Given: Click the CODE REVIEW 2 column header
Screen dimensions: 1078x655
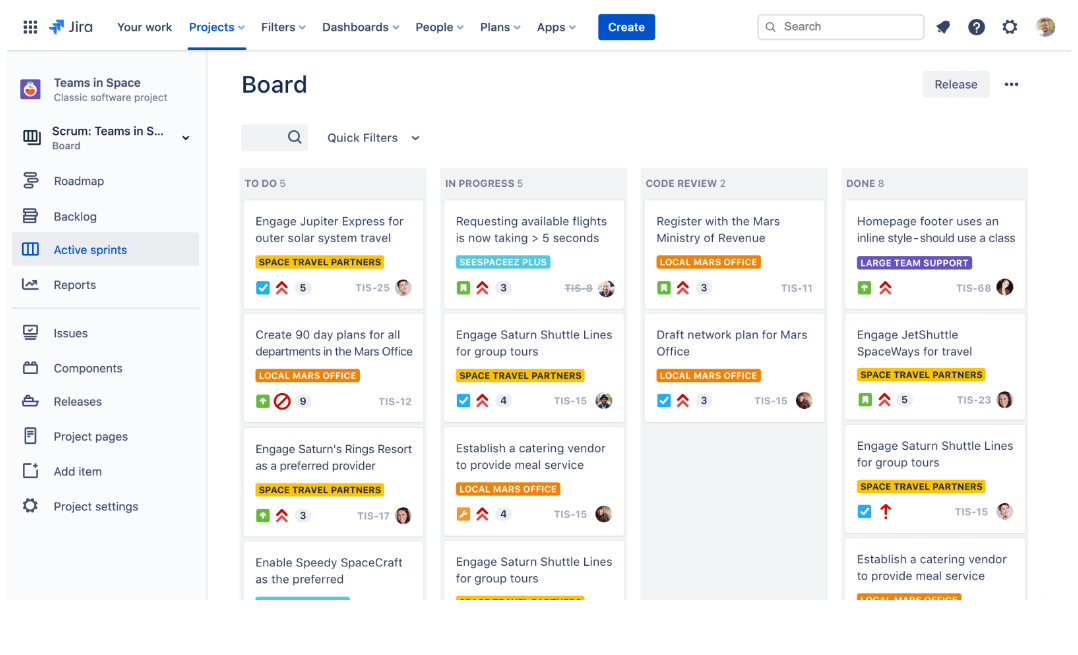Looking at the screenshot, I should click(685, 184).
